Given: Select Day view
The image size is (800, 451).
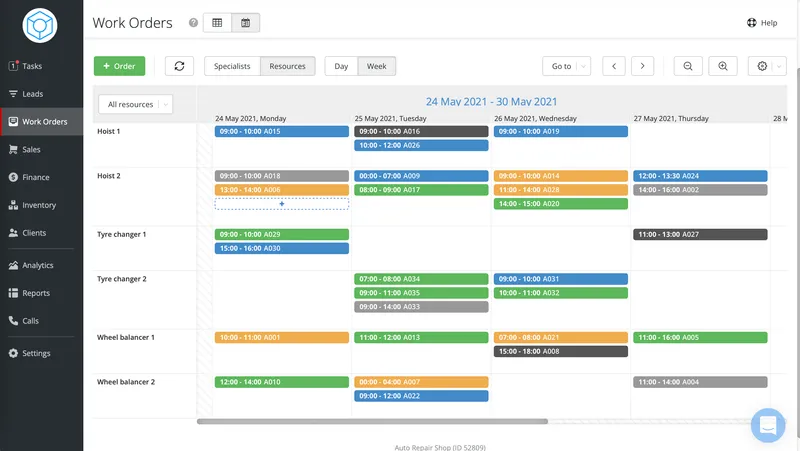Looking at the screenshot, I should (341, 66).
